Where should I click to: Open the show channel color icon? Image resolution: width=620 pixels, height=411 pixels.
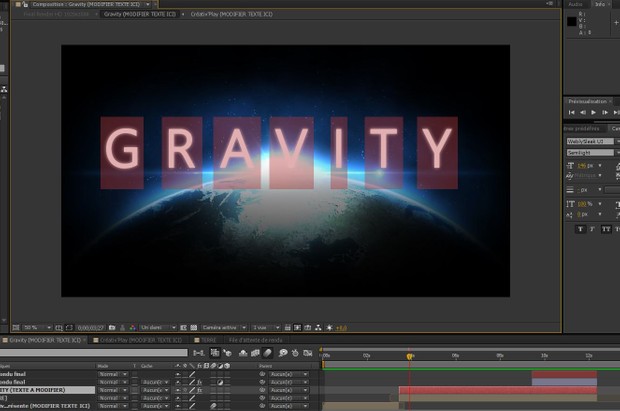click(132, 328)
